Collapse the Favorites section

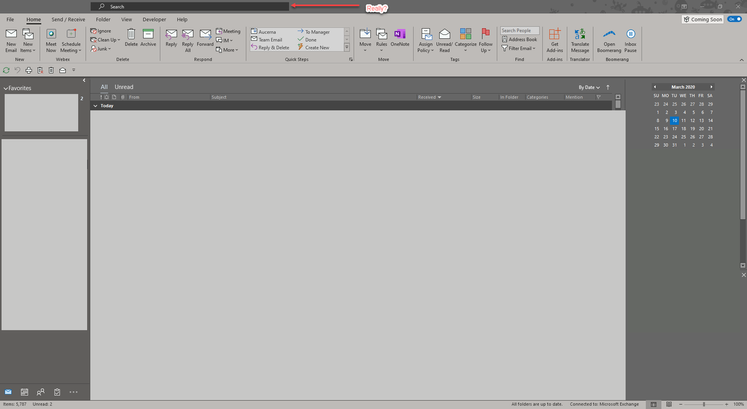coord(5,88)
